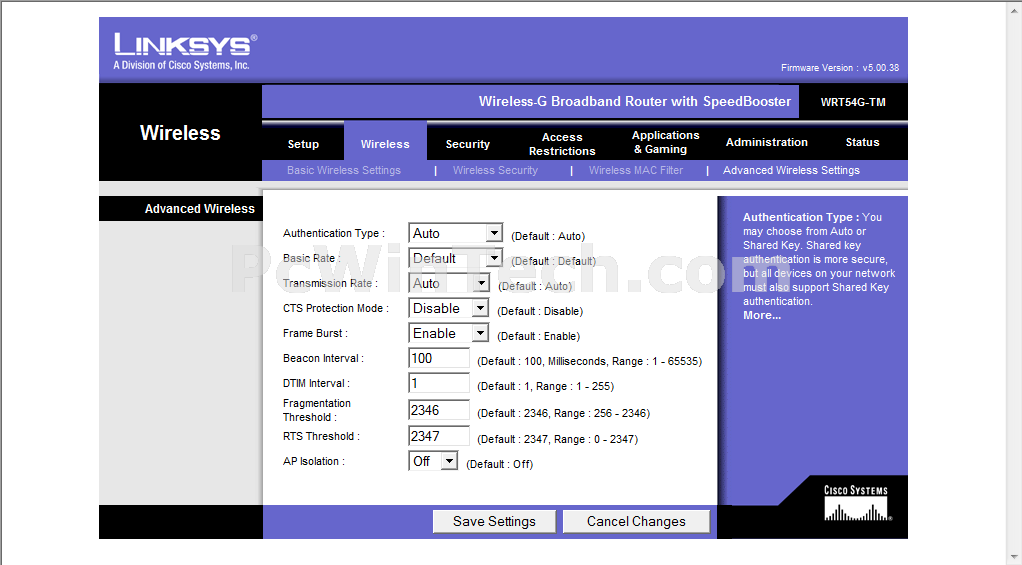1022x565 pixels.
Task: Click the More... help link
Action: (761, 315)
